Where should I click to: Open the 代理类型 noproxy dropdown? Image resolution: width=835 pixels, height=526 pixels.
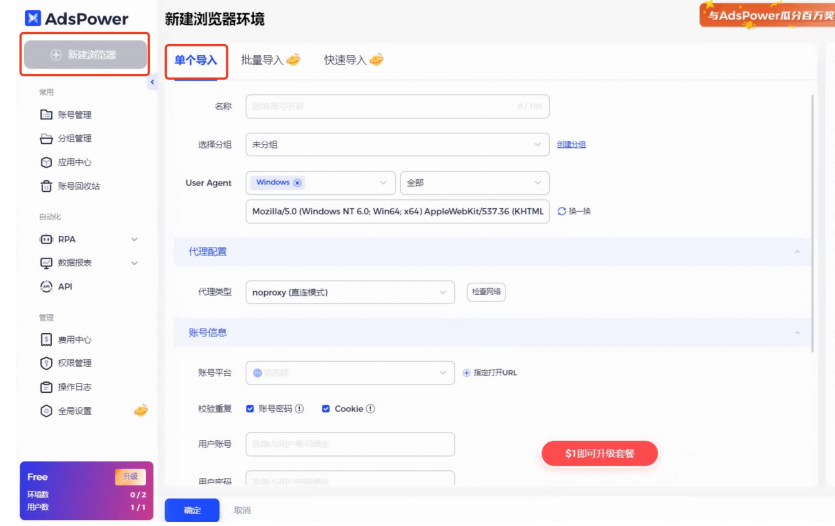[x=350, y=292]
